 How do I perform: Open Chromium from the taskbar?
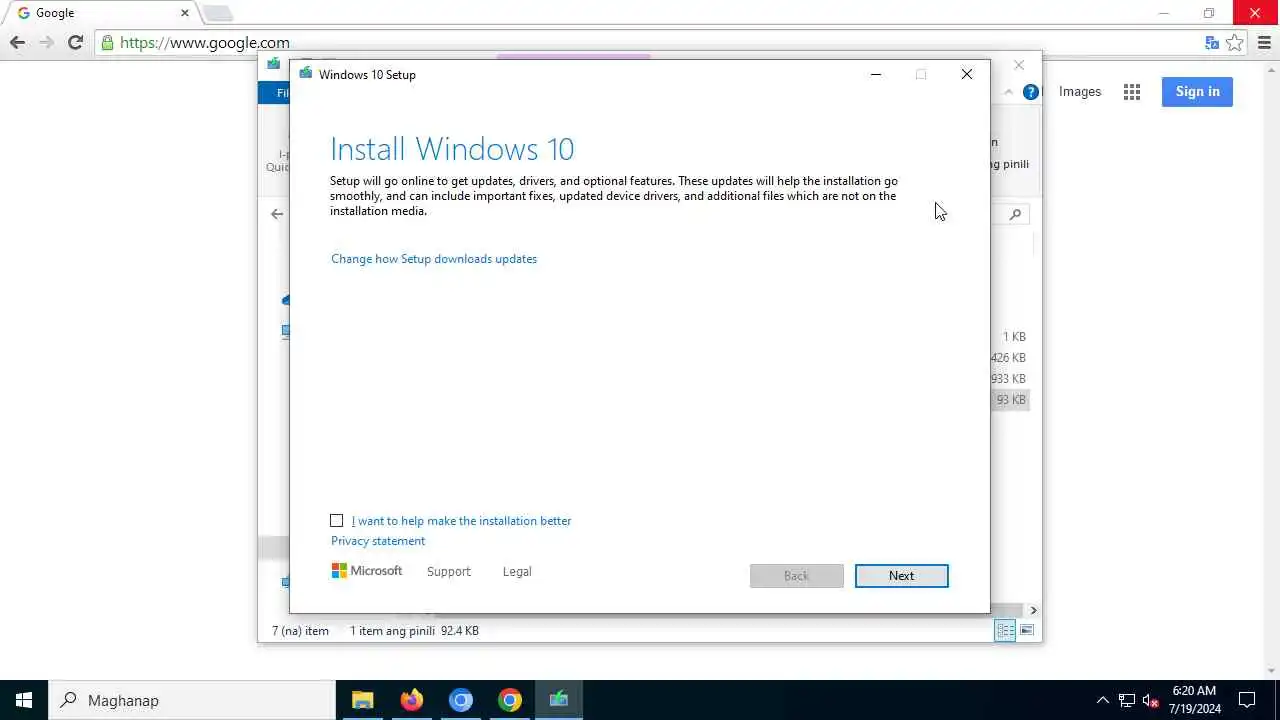point(460,700)
